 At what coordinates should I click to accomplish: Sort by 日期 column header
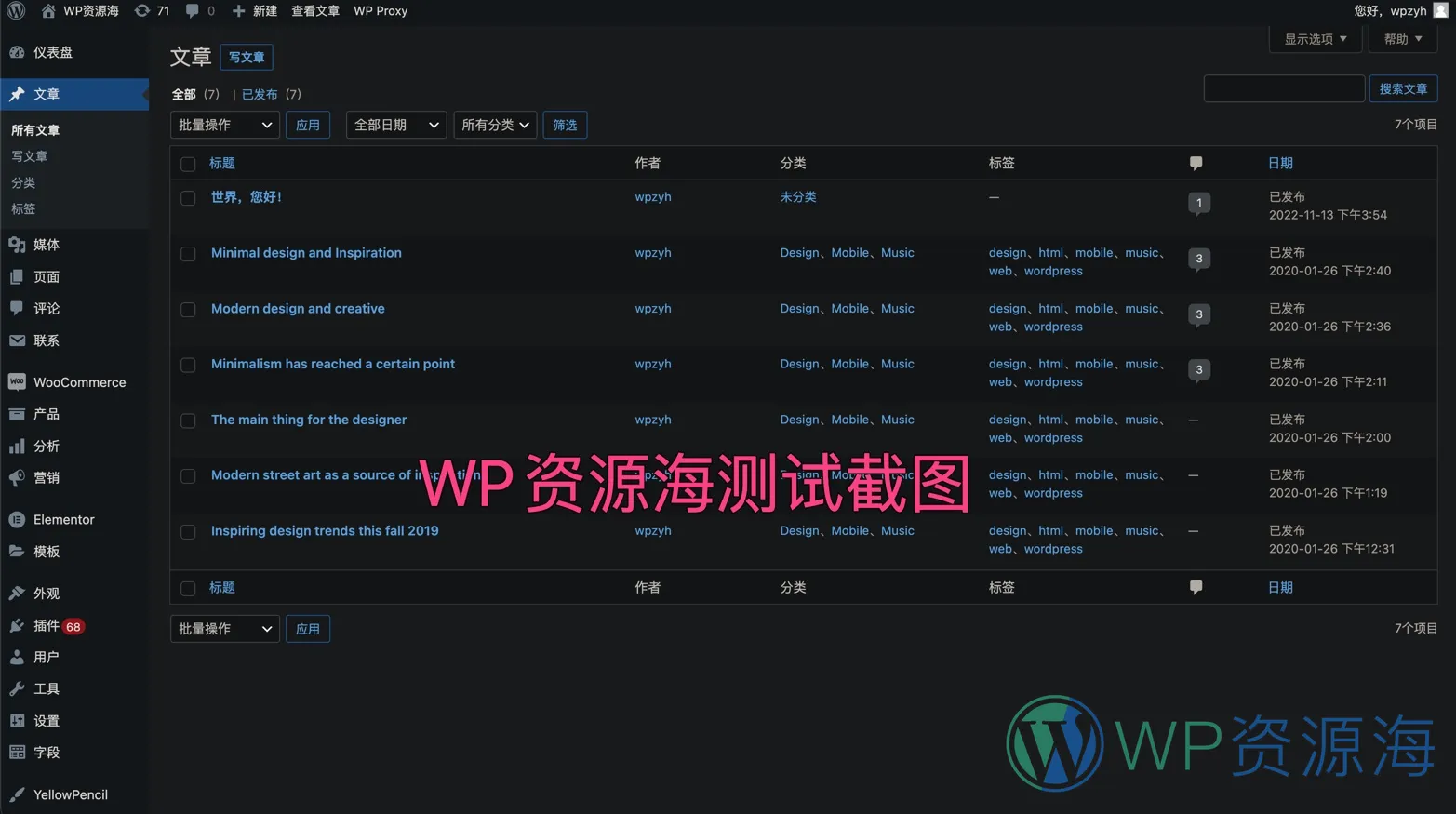[1280, 163]
